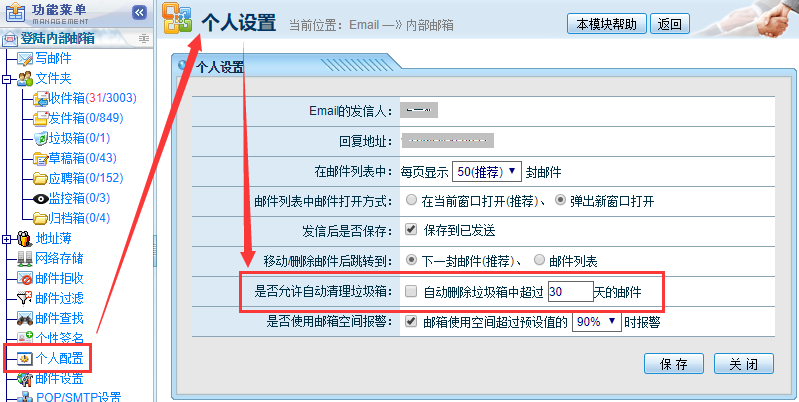This screenshot has width=799, height=402.
Task: Open the 写邮件 link
Action: coord(54,59)
